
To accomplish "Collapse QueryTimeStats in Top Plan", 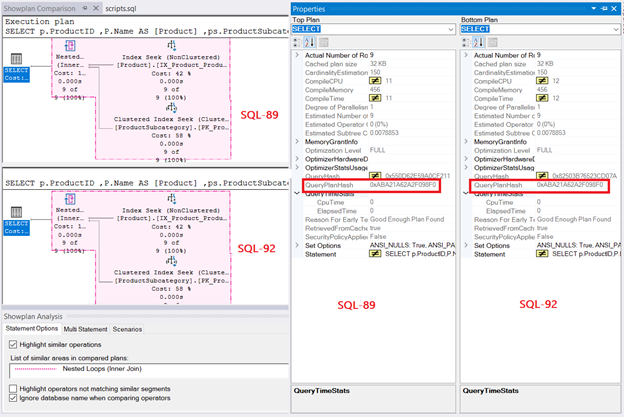I will point(297,193).
